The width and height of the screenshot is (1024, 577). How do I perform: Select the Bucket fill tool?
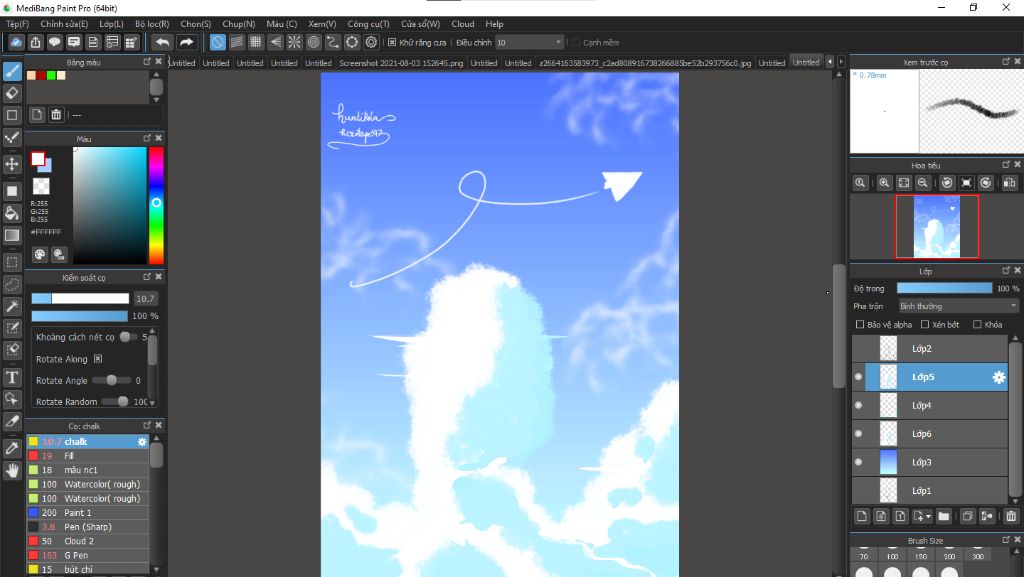12,213
